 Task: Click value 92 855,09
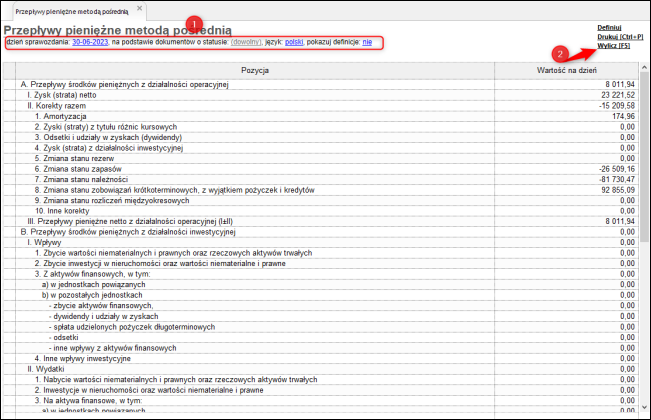click(x=618, y=190)
